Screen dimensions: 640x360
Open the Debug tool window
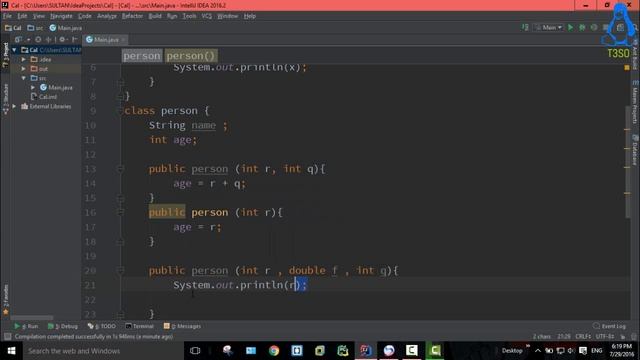click(62, 326)
